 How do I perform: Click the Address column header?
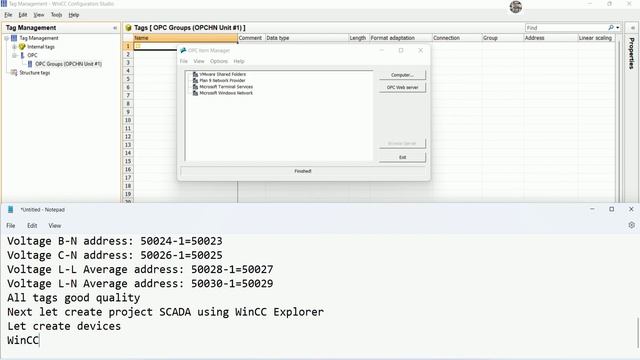coord(550,38)
